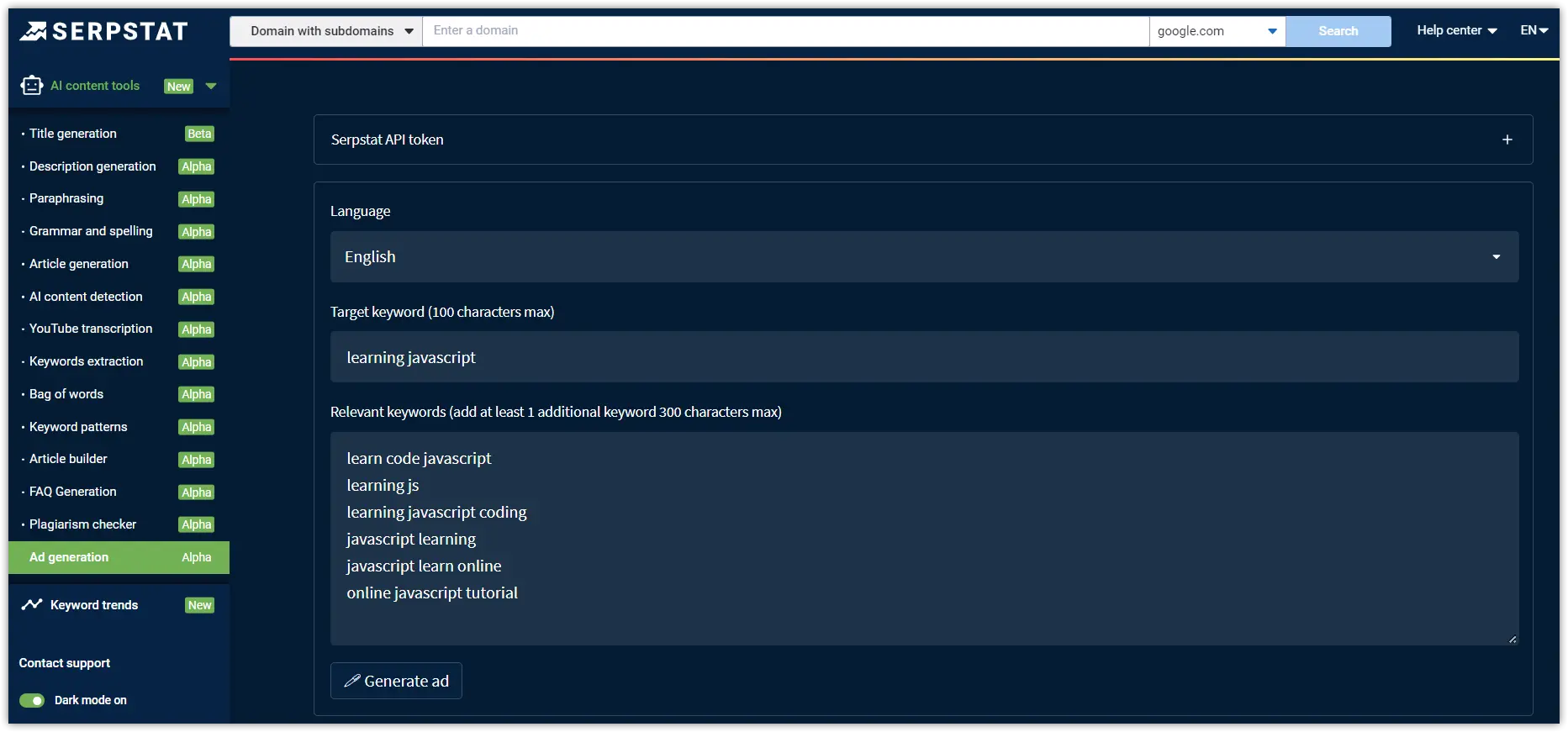Click the Target keyword input field
Viewport: 1568px width, 732px height.
point(923,357)
